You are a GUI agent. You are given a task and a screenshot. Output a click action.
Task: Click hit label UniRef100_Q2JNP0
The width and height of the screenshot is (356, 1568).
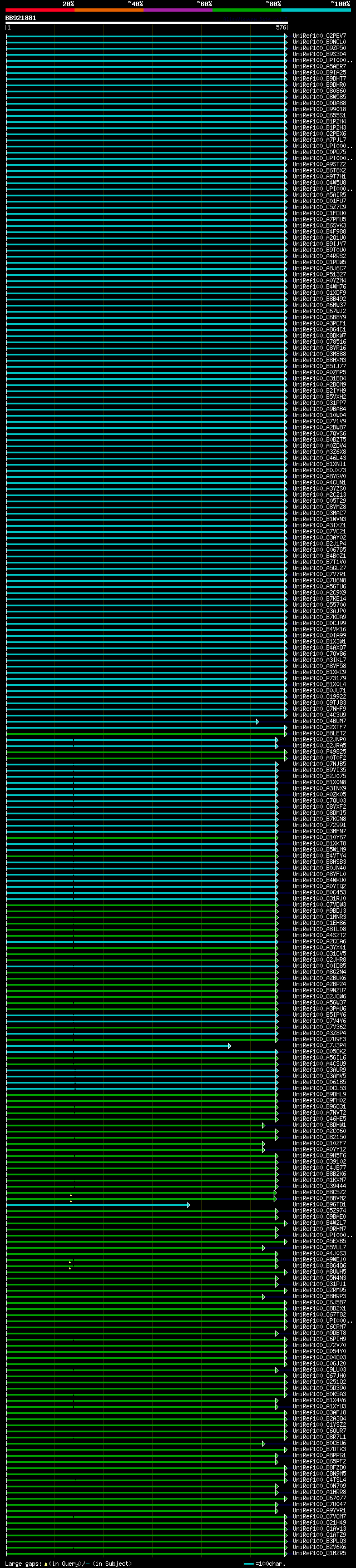click(x=319, y=740)
